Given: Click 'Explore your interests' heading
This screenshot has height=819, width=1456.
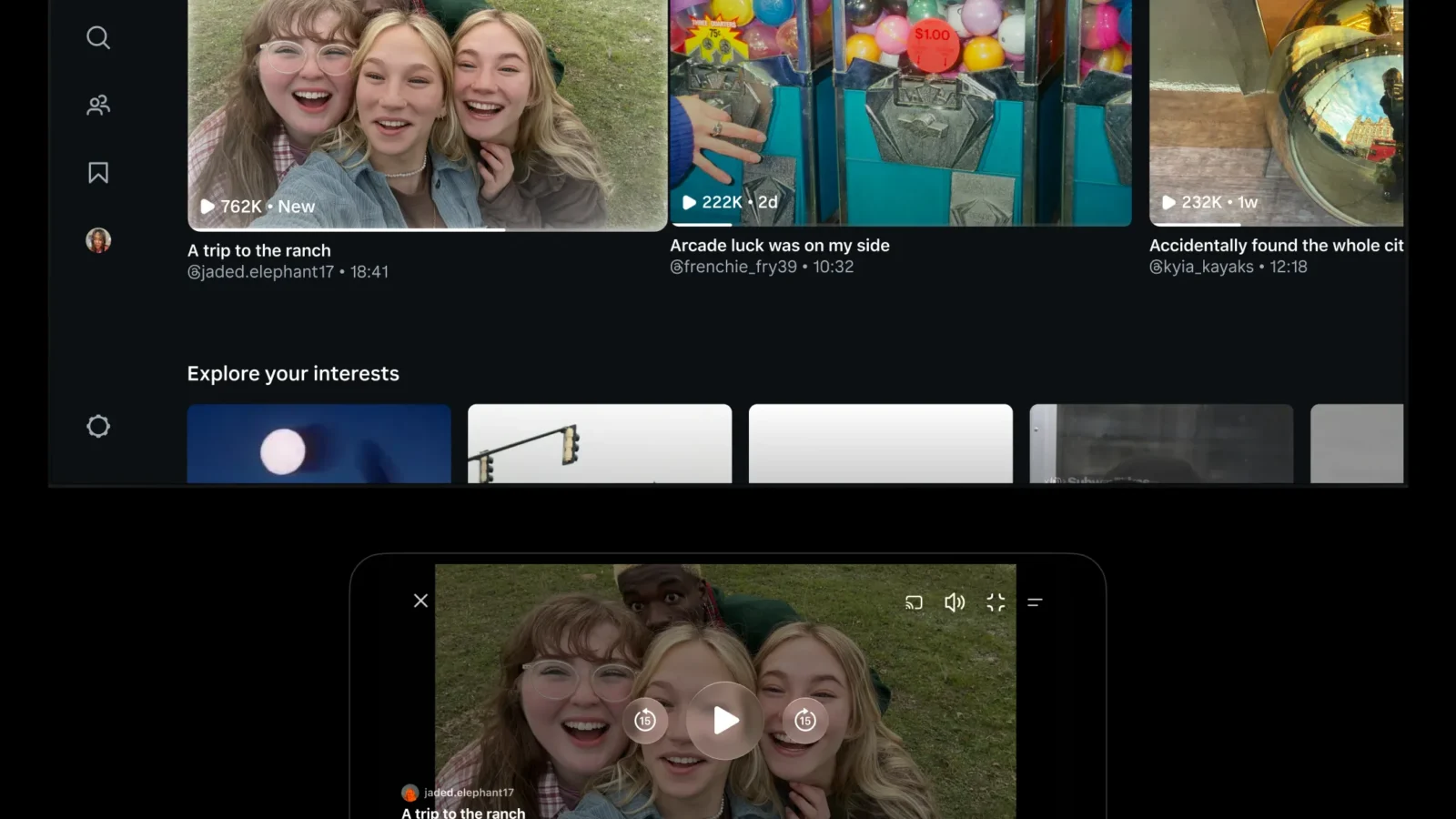Looking at the screenshot, I should [293, 373].
